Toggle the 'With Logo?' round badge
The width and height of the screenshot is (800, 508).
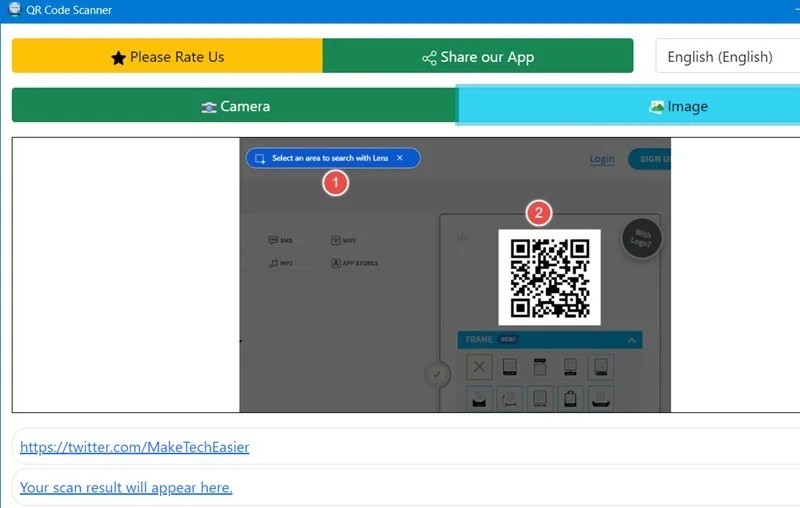coord(640,238)
